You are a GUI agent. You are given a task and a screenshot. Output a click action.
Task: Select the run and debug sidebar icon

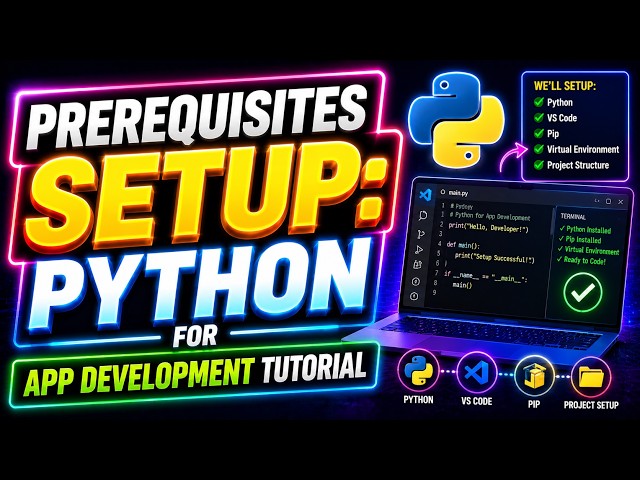(x=419, y=250)
